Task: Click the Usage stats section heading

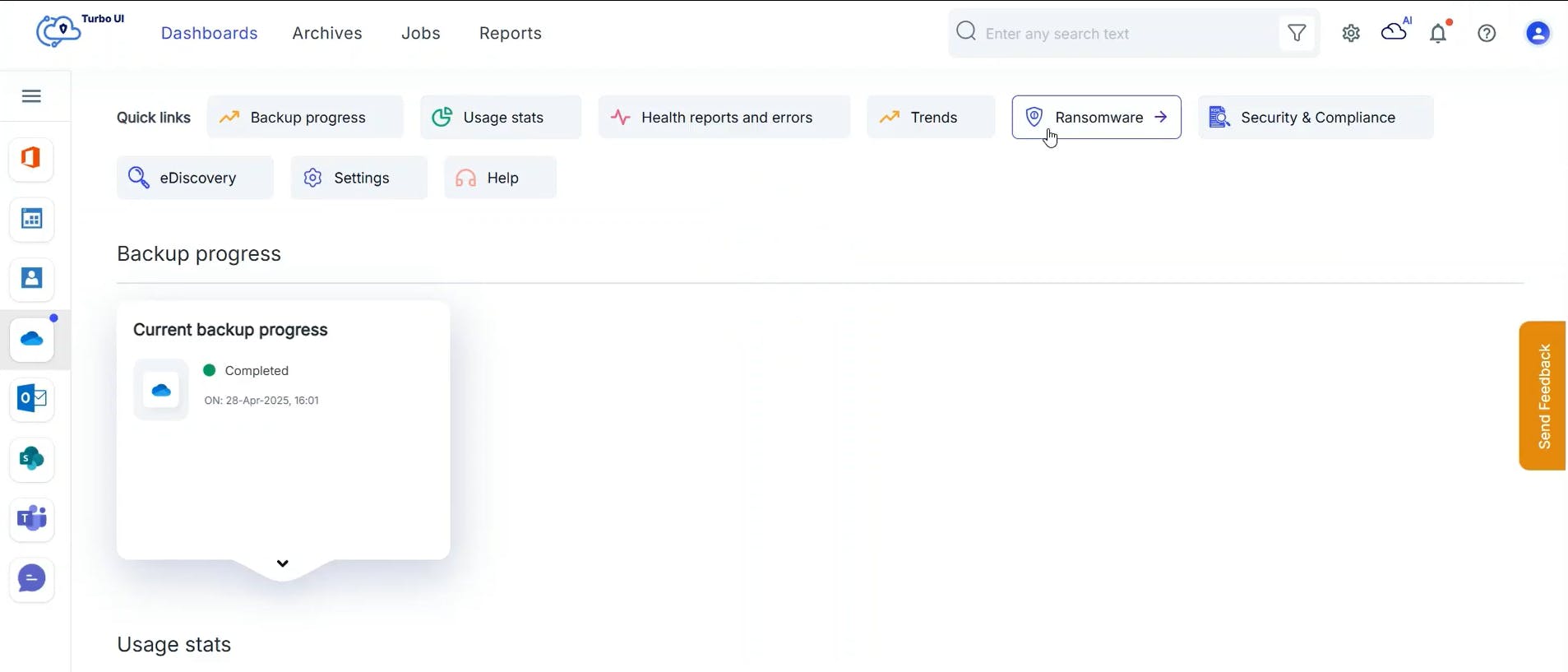Action: [x=173, y=645]
